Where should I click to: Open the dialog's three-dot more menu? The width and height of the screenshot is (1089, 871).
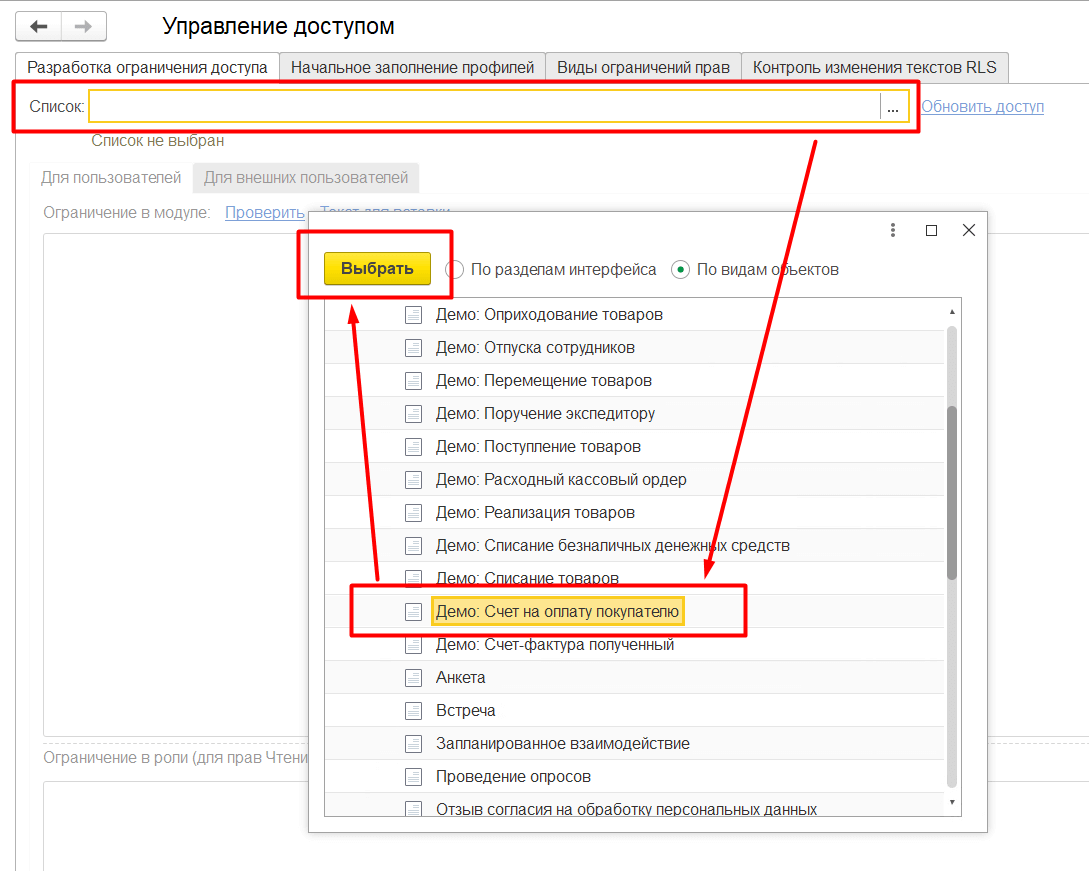tap(893, 230)
